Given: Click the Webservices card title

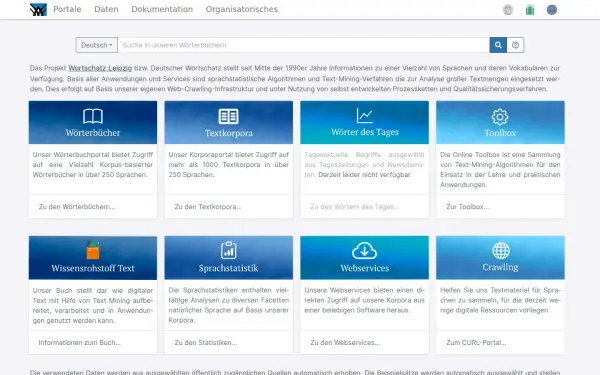Looking at the screenshot, I should click(365, 268).
